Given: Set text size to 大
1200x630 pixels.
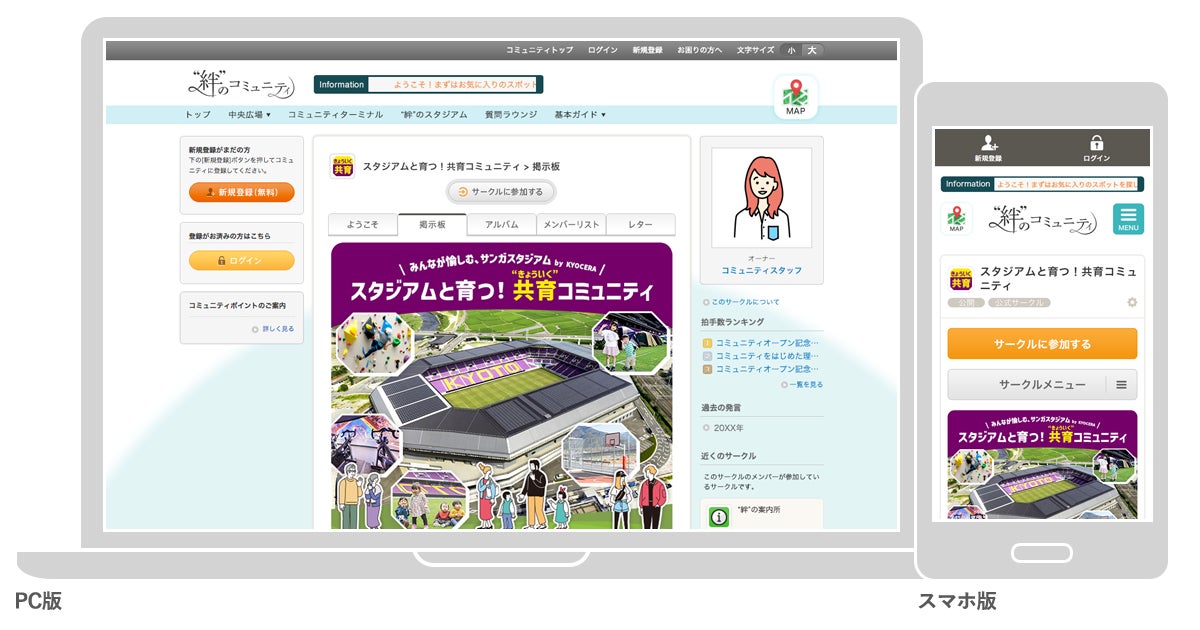Looking at the screenshot, I should coord(812,50).
